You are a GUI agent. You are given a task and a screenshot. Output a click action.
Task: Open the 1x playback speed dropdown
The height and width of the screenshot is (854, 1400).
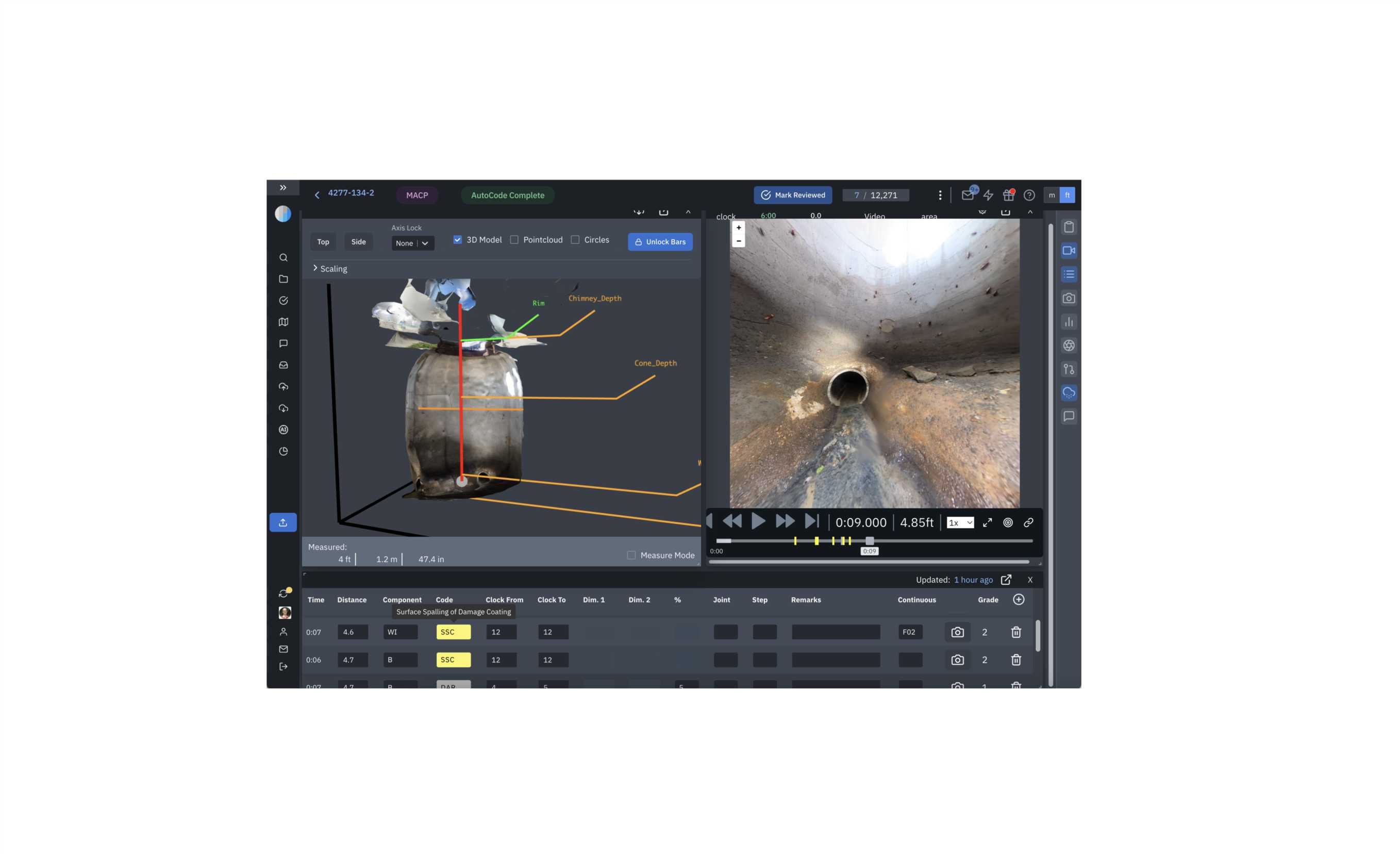(960, 522)
